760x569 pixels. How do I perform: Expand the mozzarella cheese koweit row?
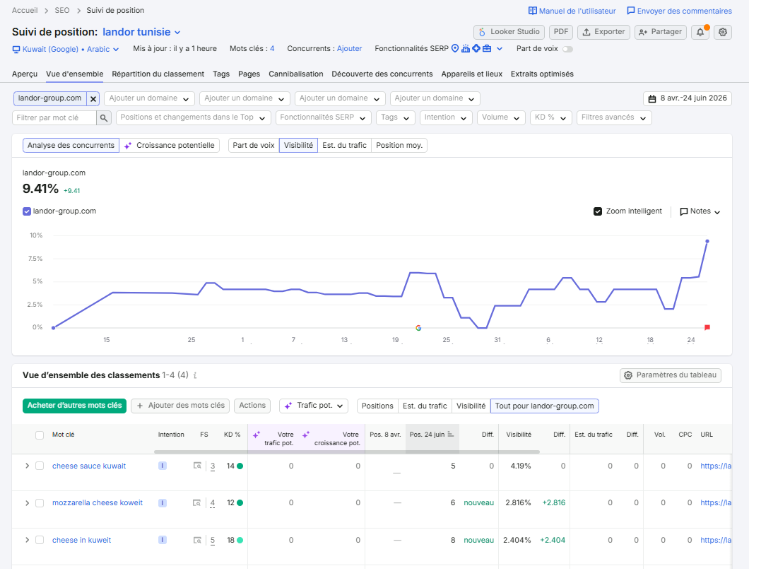[27, 503]
